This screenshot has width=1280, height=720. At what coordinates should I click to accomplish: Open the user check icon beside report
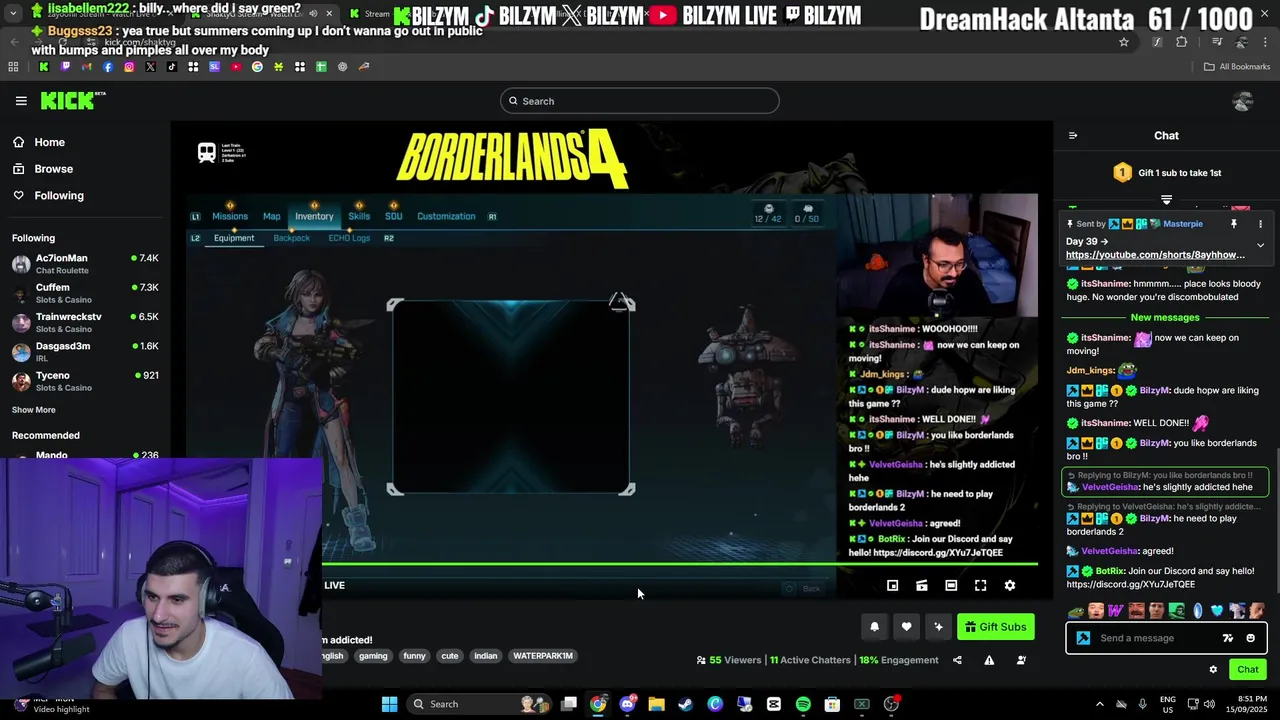pyautogui.click(x=1021, y=660)
